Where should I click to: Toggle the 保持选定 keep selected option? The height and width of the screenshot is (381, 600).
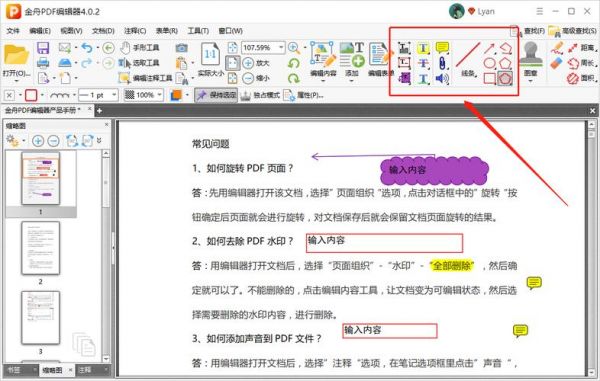216,95
